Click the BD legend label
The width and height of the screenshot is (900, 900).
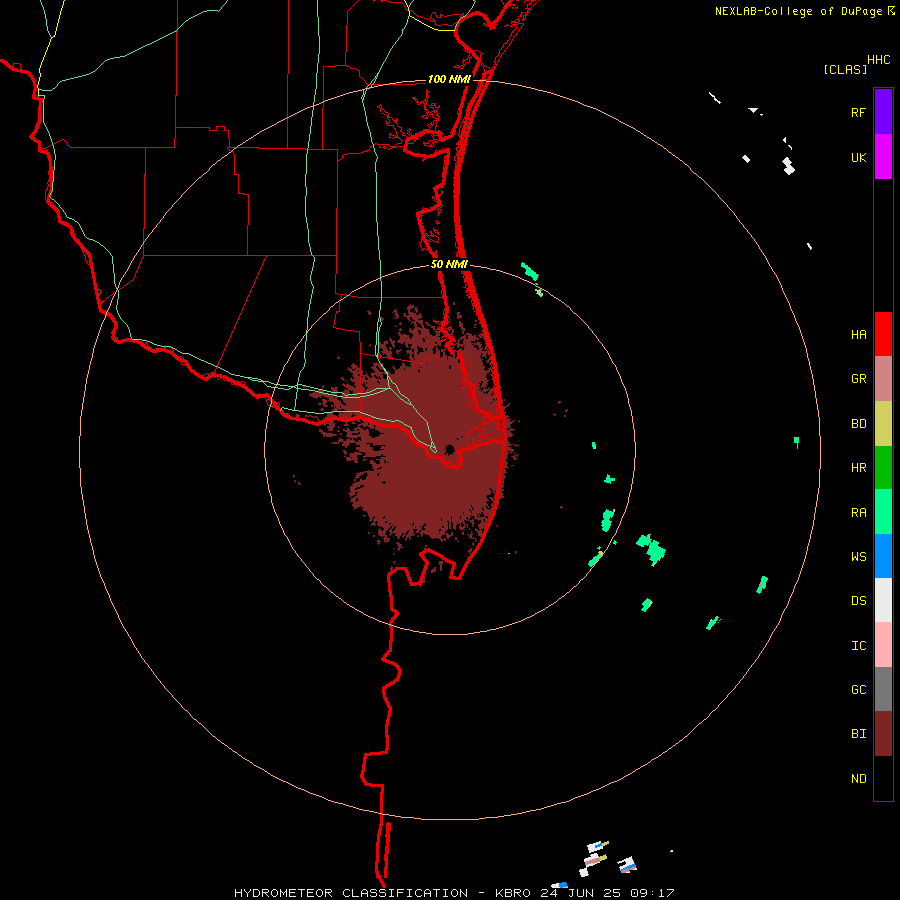[859, 424]
